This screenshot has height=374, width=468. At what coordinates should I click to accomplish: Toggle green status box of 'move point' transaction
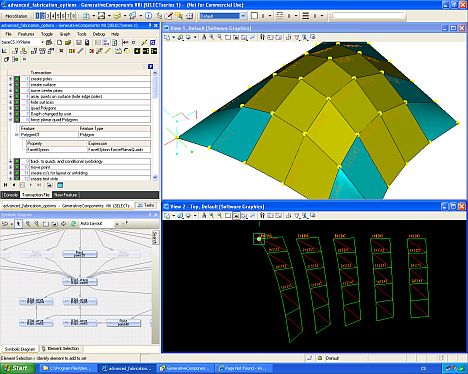pos(17,167)
